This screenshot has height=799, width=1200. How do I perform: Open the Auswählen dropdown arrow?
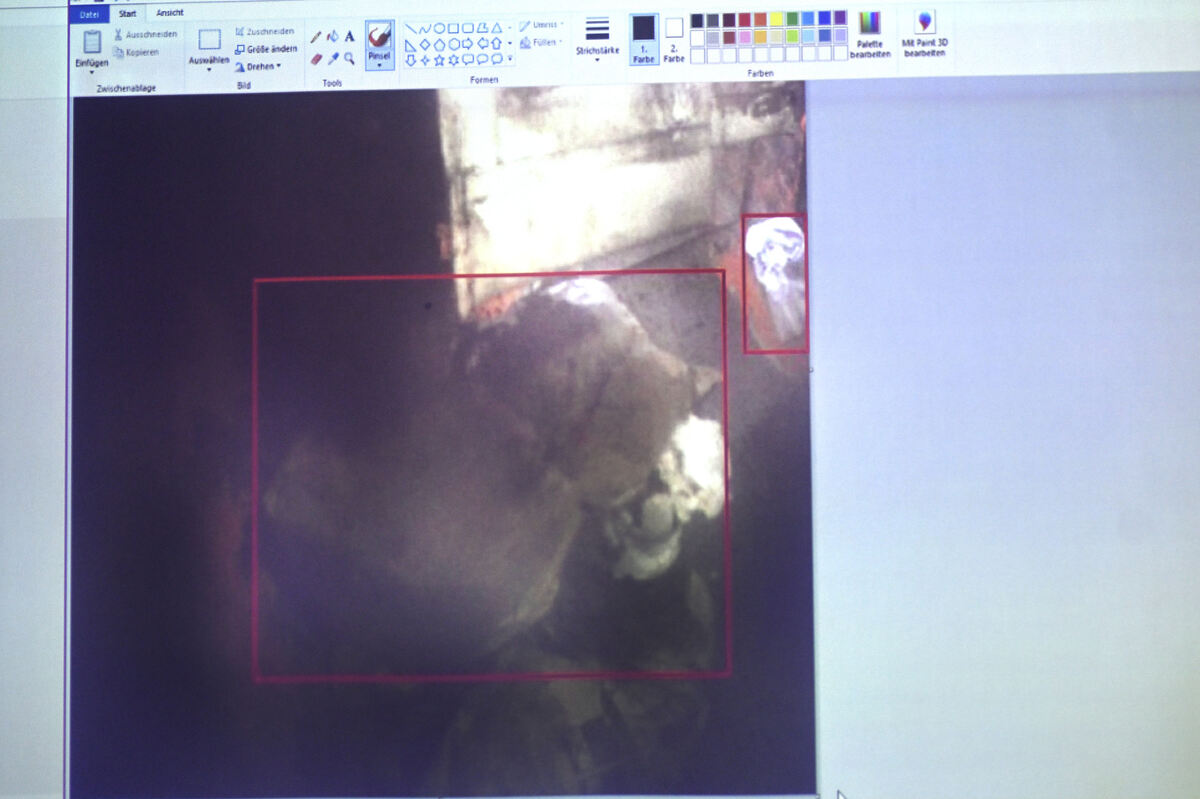click(x=209, y=72)
